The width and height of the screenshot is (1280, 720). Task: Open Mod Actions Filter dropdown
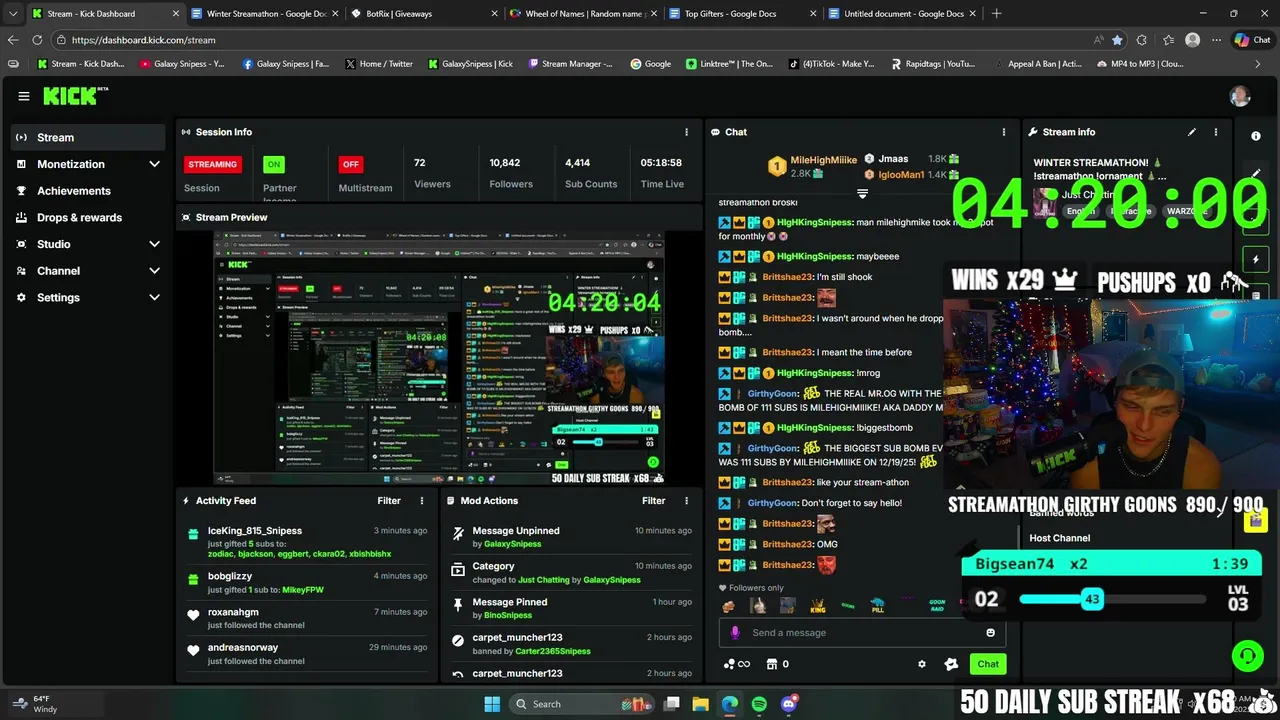coord(654,501)
